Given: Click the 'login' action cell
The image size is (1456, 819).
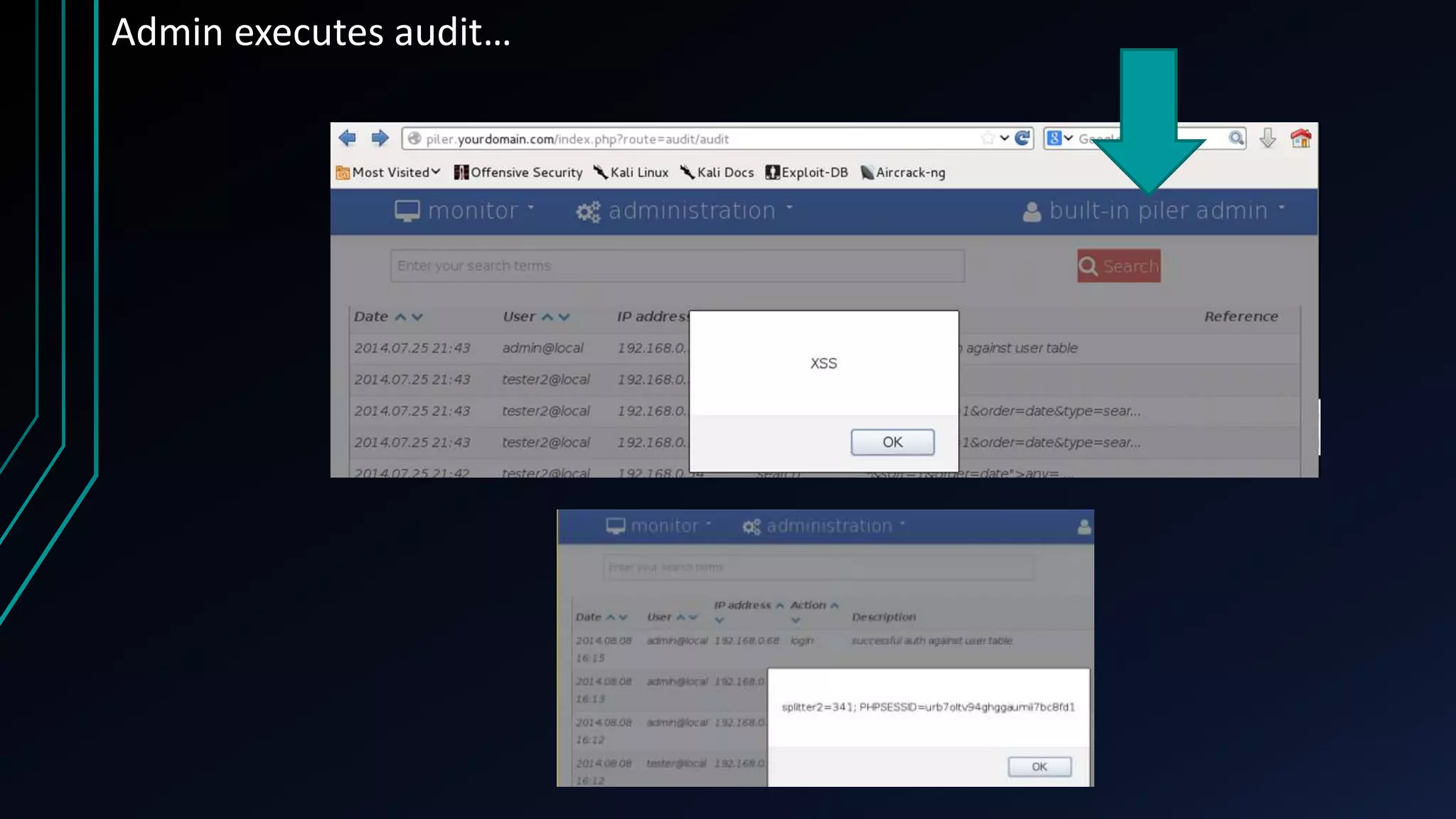Looking at the screenshot, I should click(802, 641).
